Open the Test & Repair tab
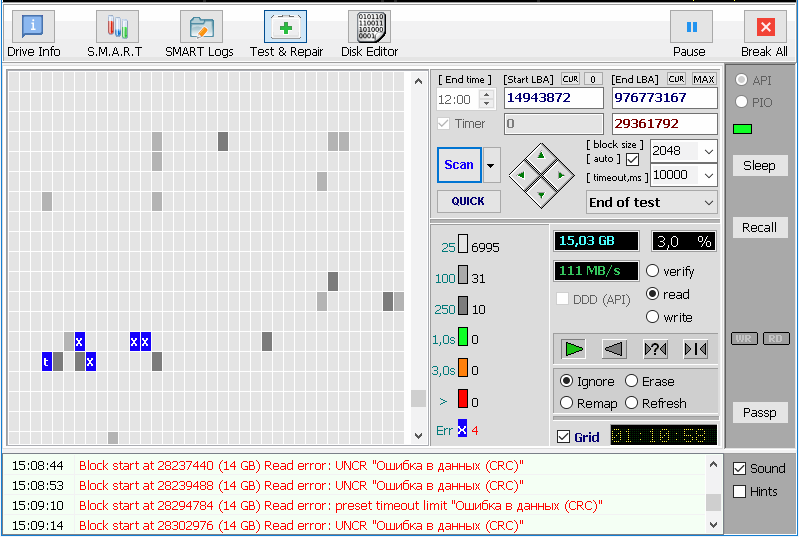 (x=286, y=35)
